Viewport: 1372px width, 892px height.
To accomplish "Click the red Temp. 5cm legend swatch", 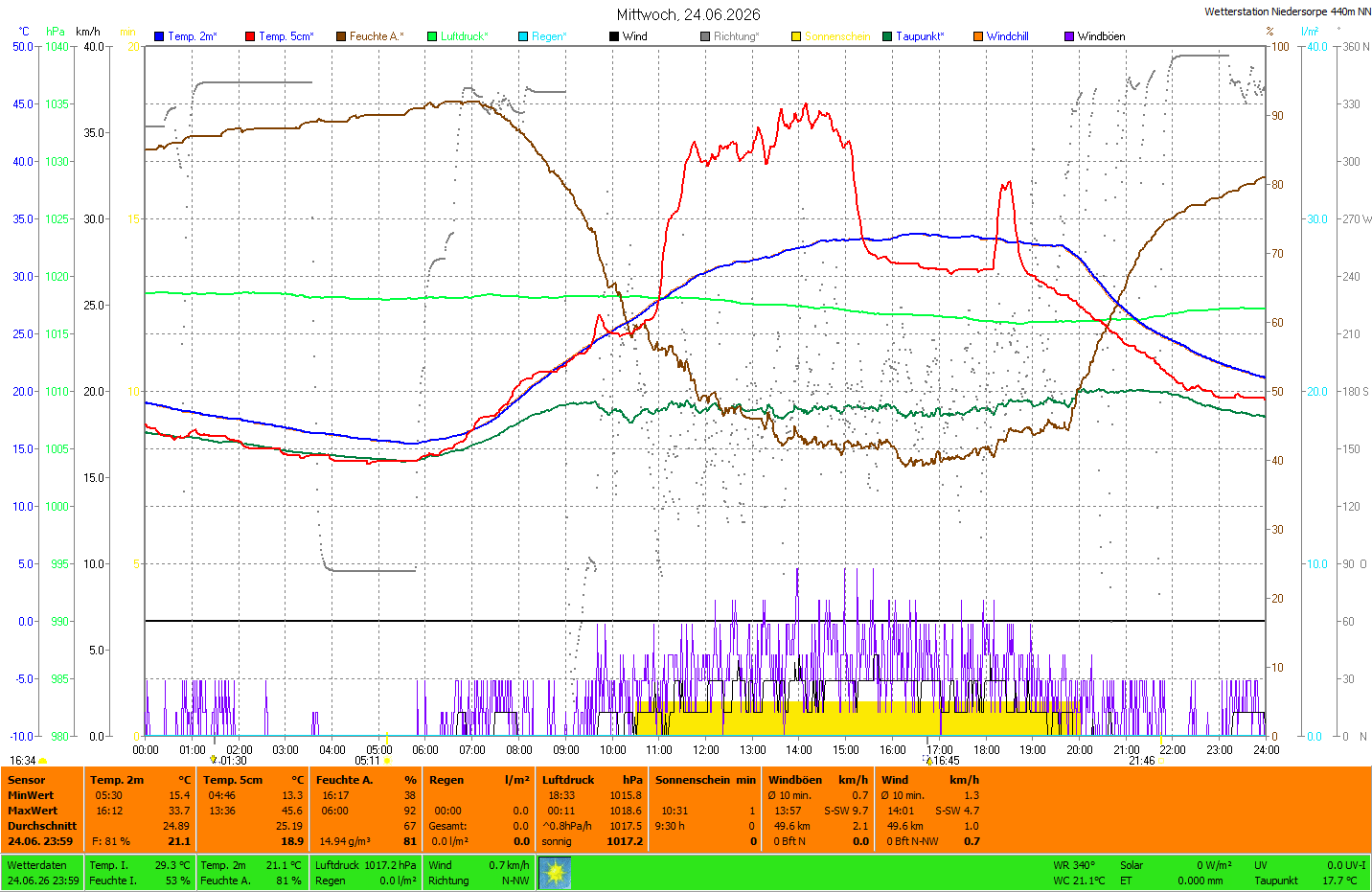I will tap(250, 36).
